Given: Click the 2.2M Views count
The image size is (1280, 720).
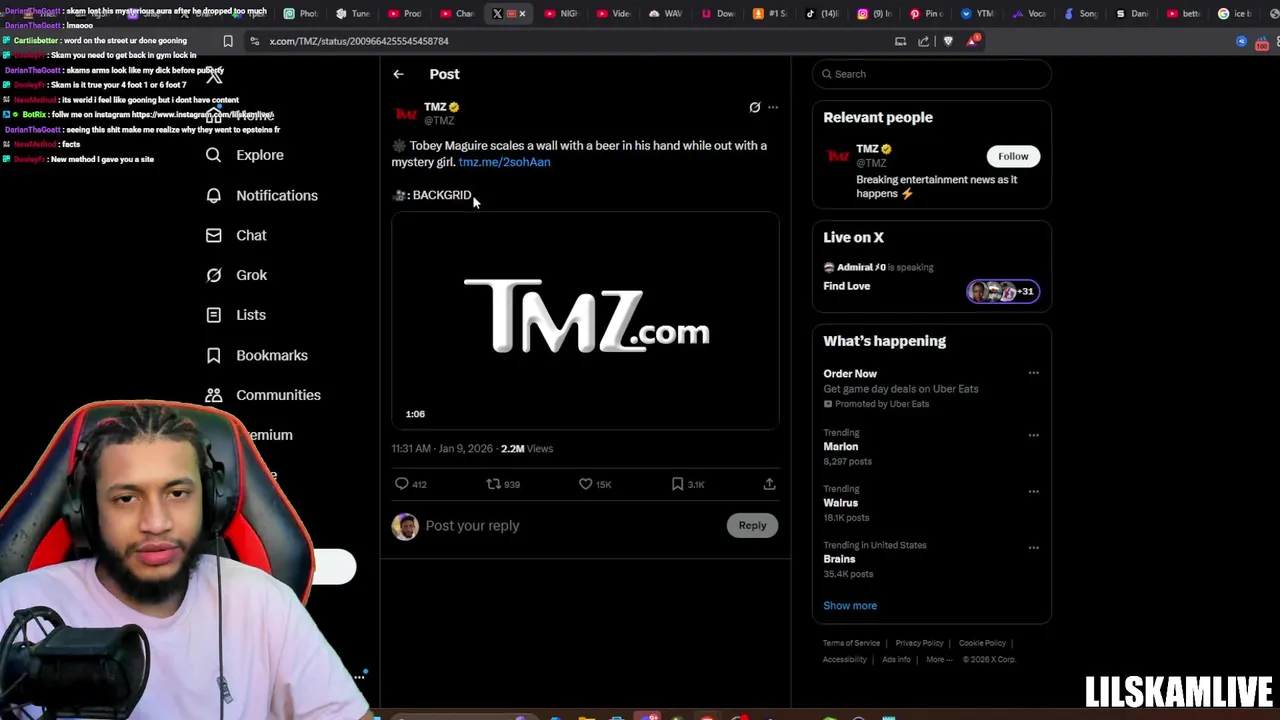Looking at the screenshot, I should pos(527,449).
